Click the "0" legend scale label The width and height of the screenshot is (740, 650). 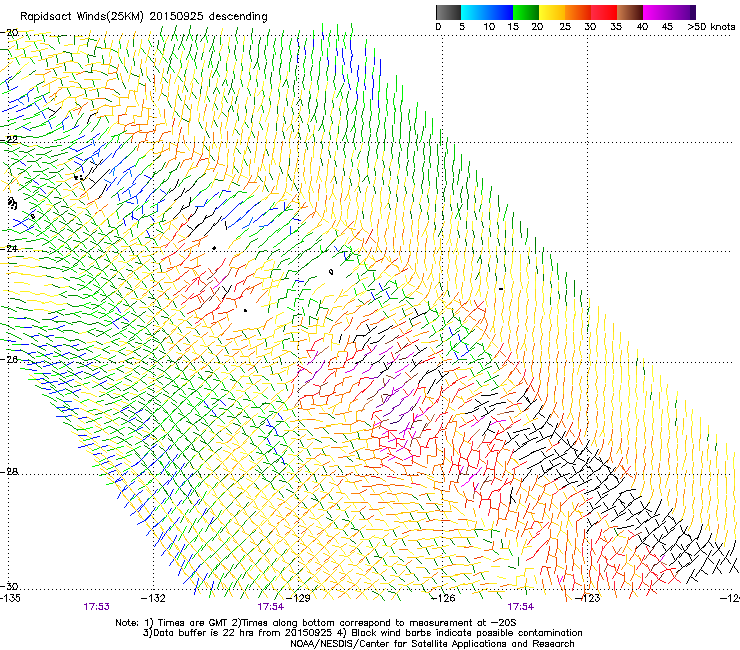click(438, 27)
